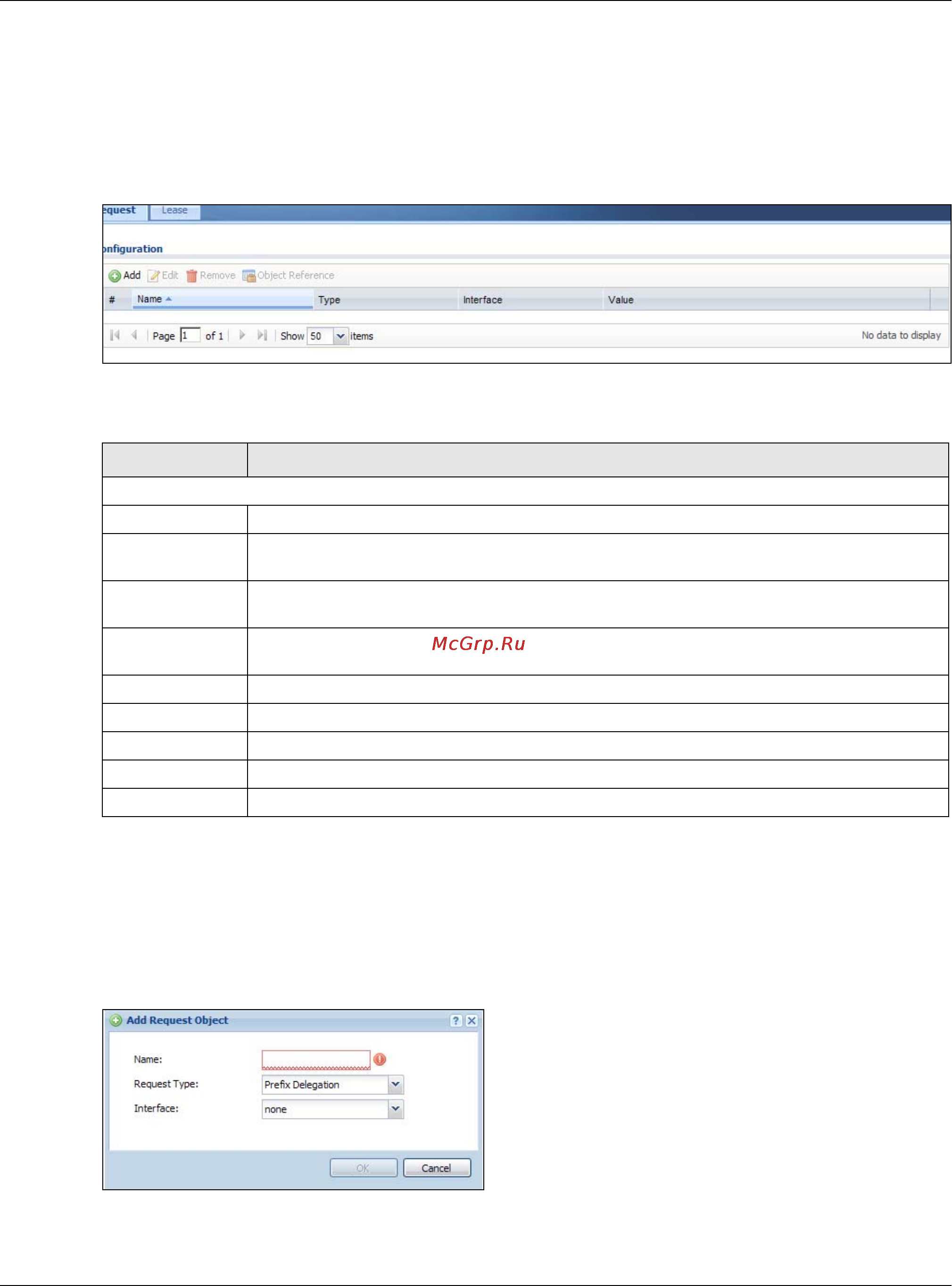Click the # column header
This screenshot has width=952, height=1286.
(x=117, y=300)
